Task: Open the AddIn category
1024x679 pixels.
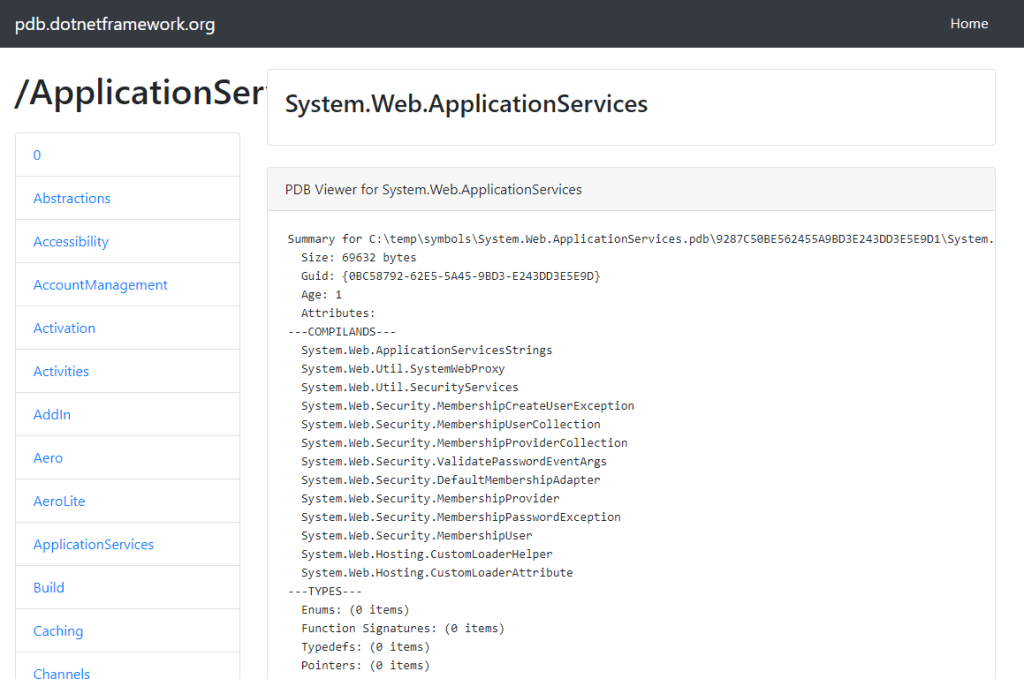Action: tap(51, 414)
